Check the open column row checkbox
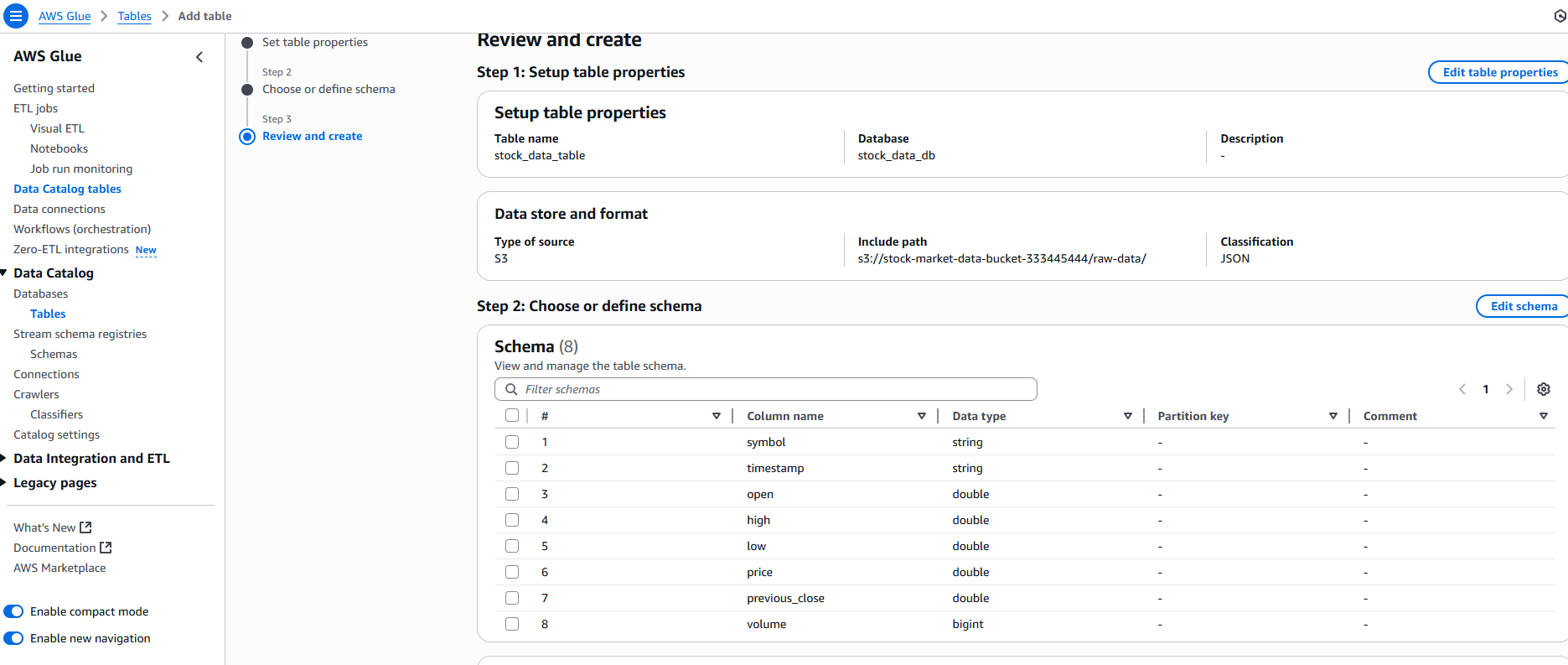1568x665 pixels. click(x=512, y=494)
